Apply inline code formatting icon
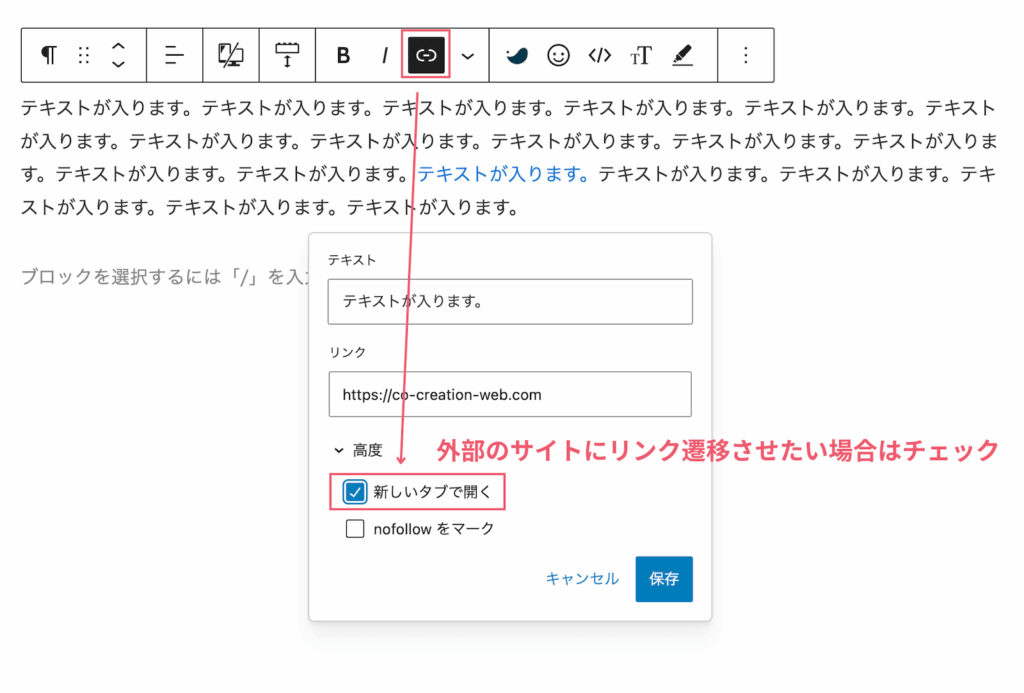The height and width of the screenshot is (693, 1024). (x=600, y=56)
